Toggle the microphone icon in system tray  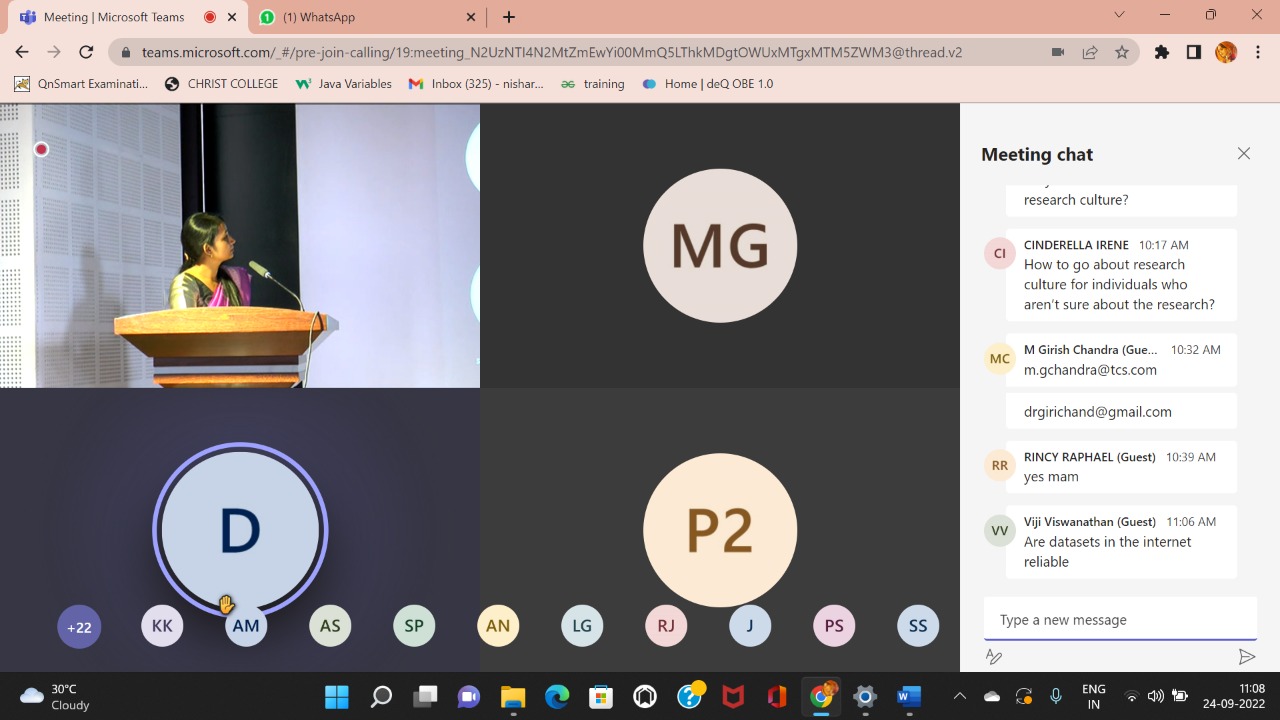pos(1056,696)
